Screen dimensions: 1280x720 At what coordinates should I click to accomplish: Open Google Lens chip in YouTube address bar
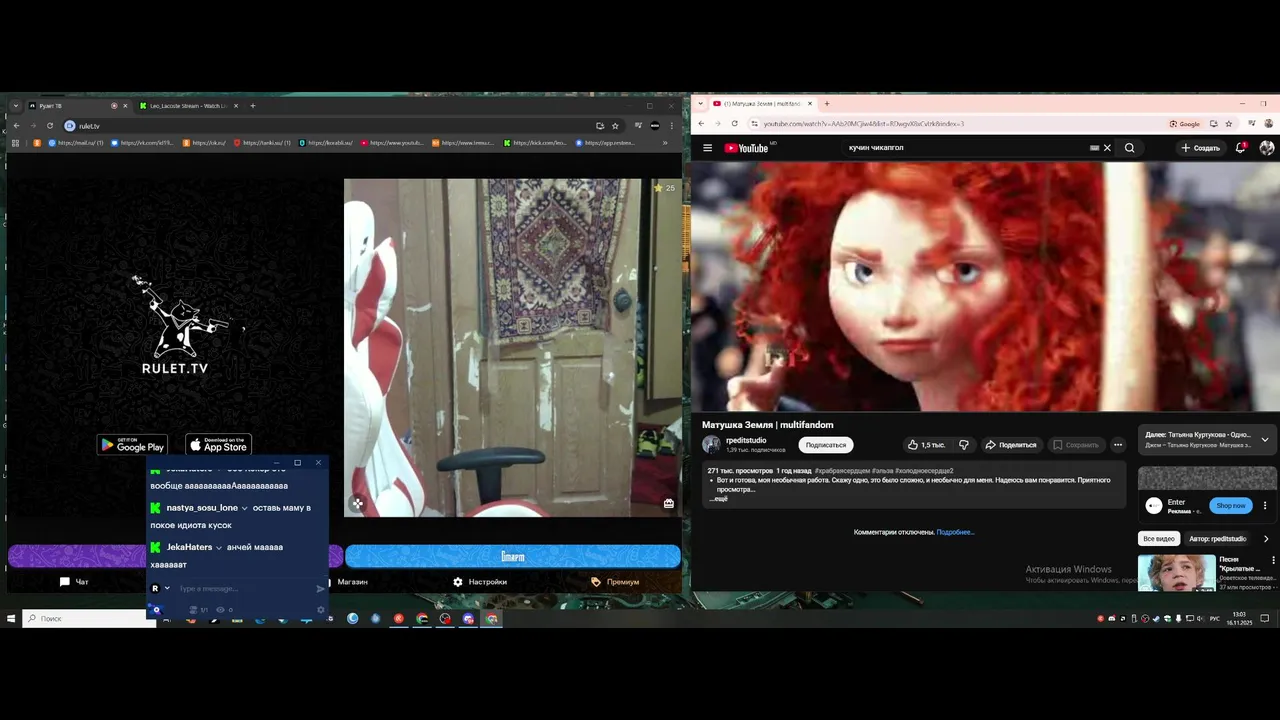click(1185, 124)
